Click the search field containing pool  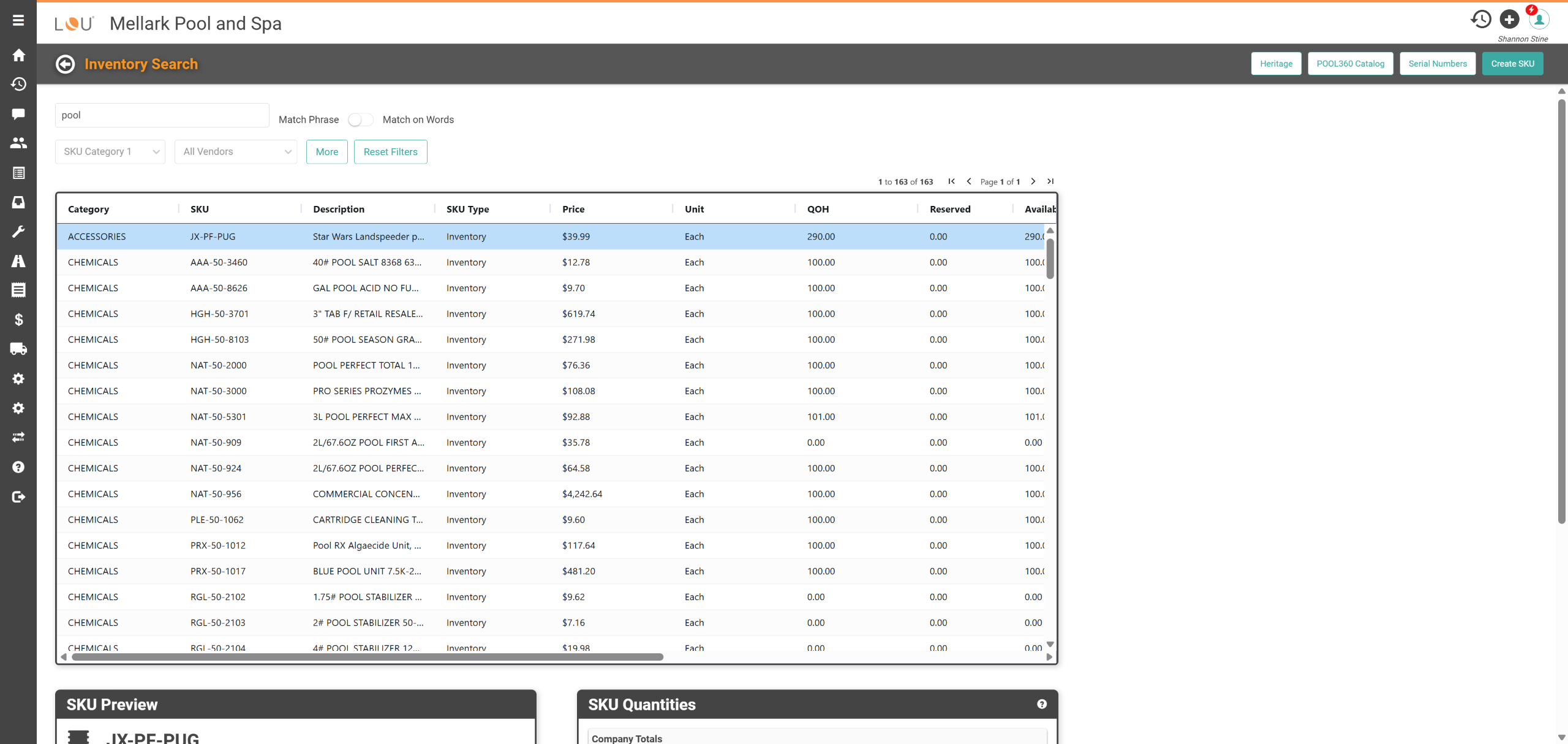click(162, 115)
